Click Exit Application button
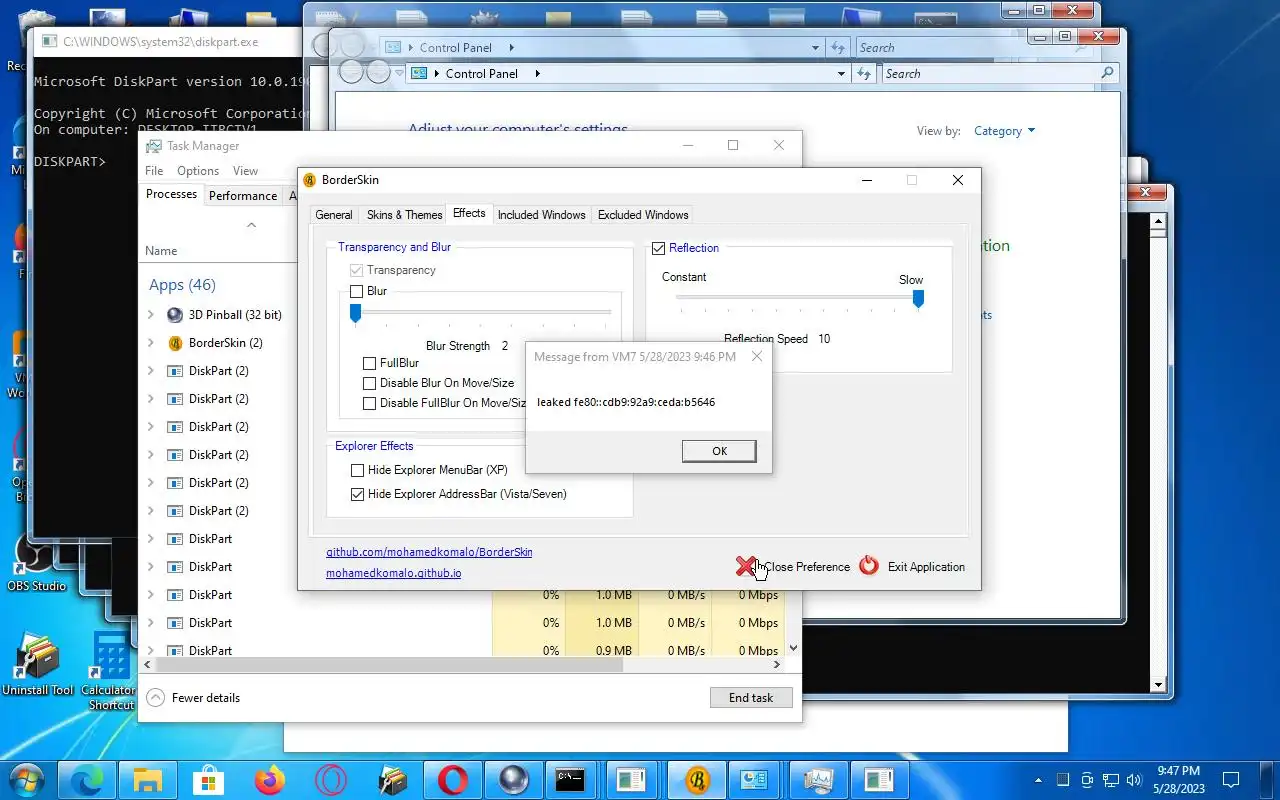 pyautogui.click(x=912, y=567)
